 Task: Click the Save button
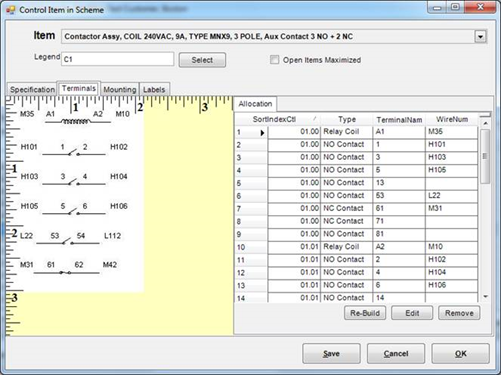click(x=331, y=353)
